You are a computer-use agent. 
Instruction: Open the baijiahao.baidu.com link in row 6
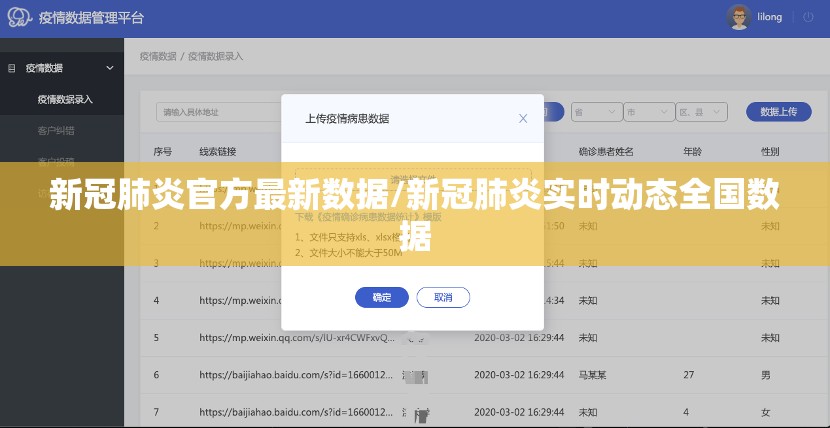click(x=296, y=375)
